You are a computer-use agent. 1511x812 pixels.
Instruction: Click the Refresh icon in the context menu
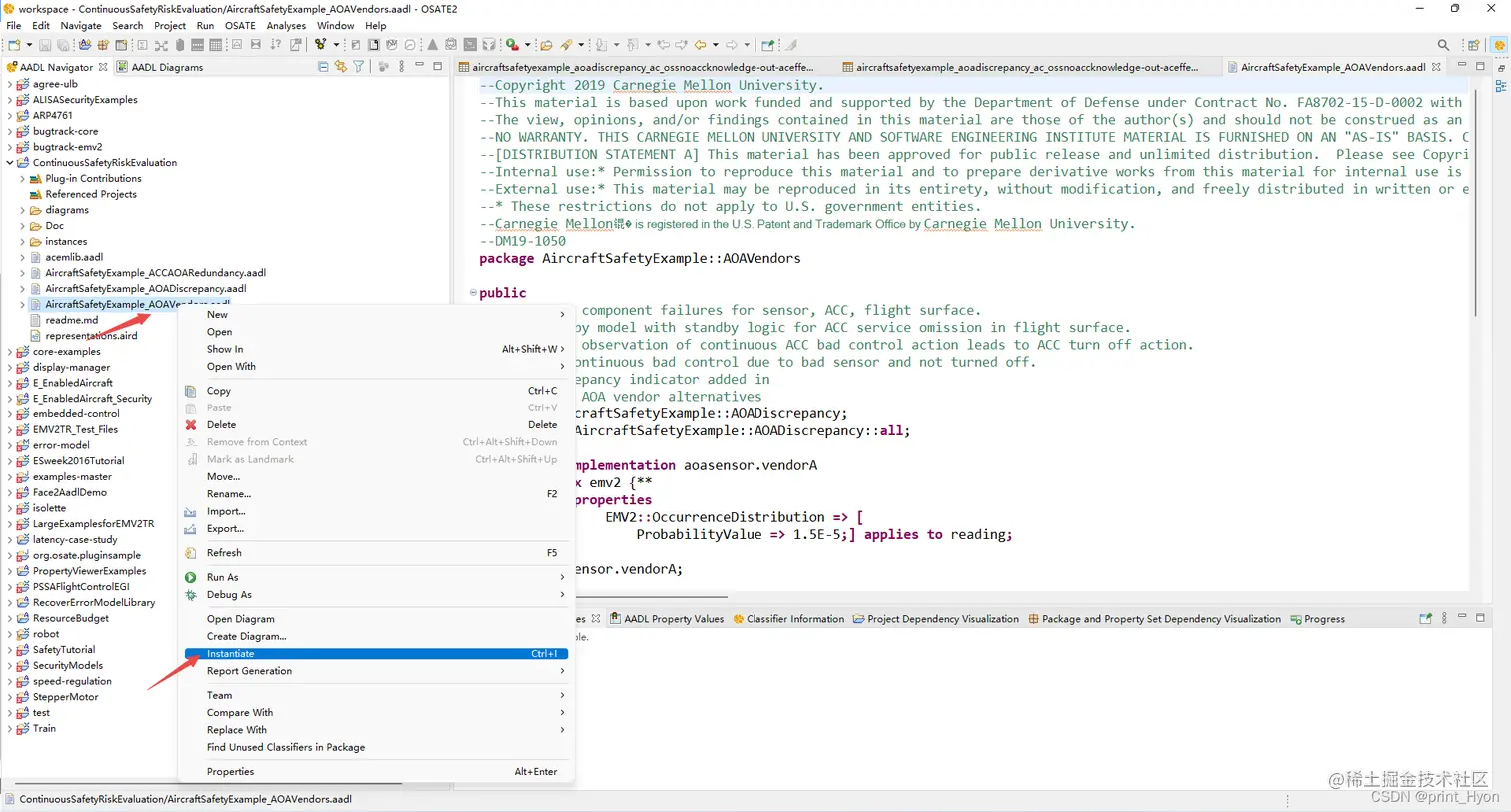(x=191, y=553)
